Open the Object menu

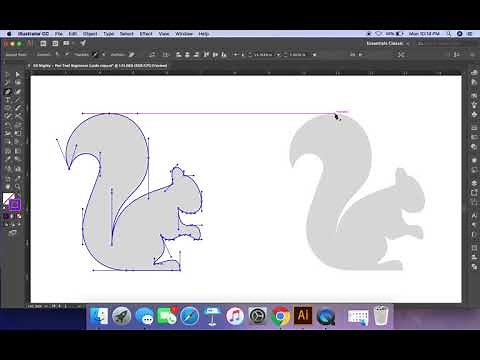(x=90, y=34)
